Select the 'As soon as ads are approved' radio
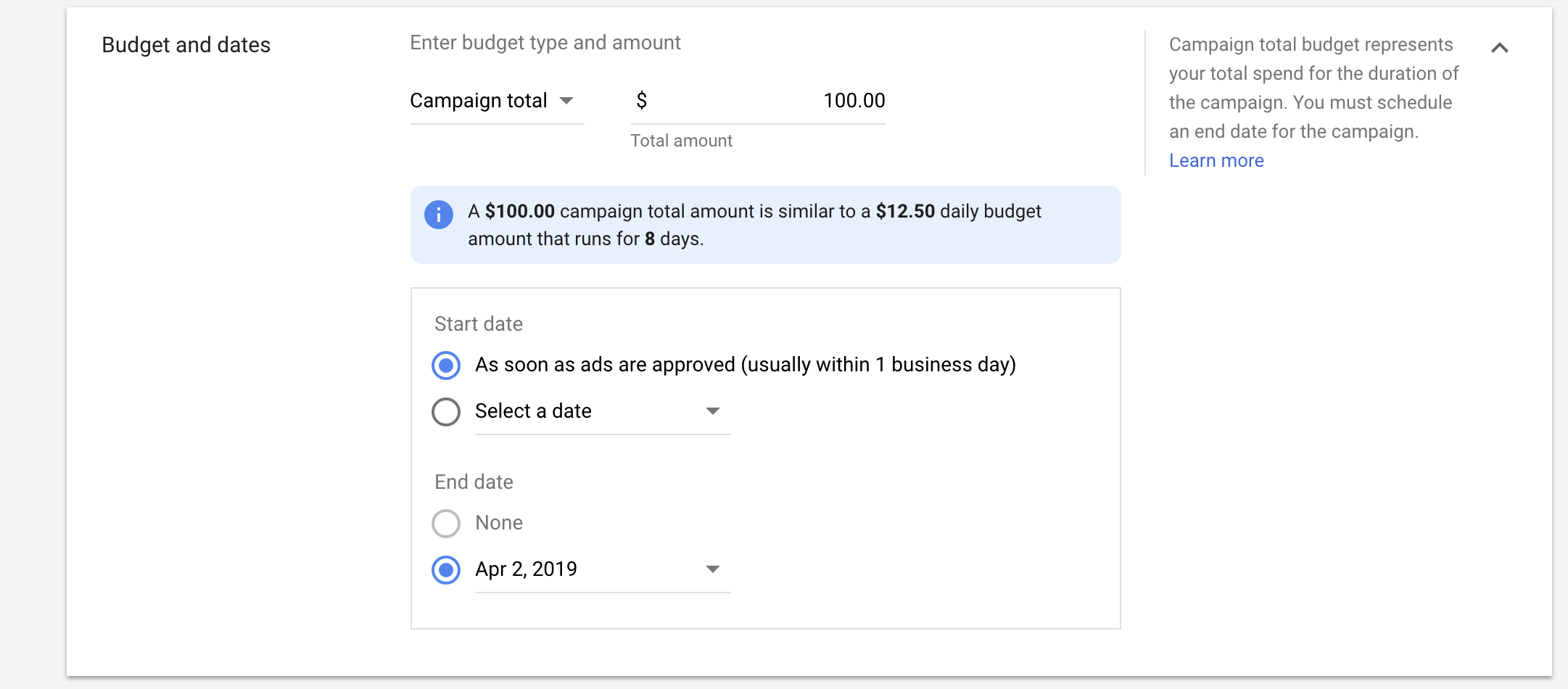 pos(446,366)
